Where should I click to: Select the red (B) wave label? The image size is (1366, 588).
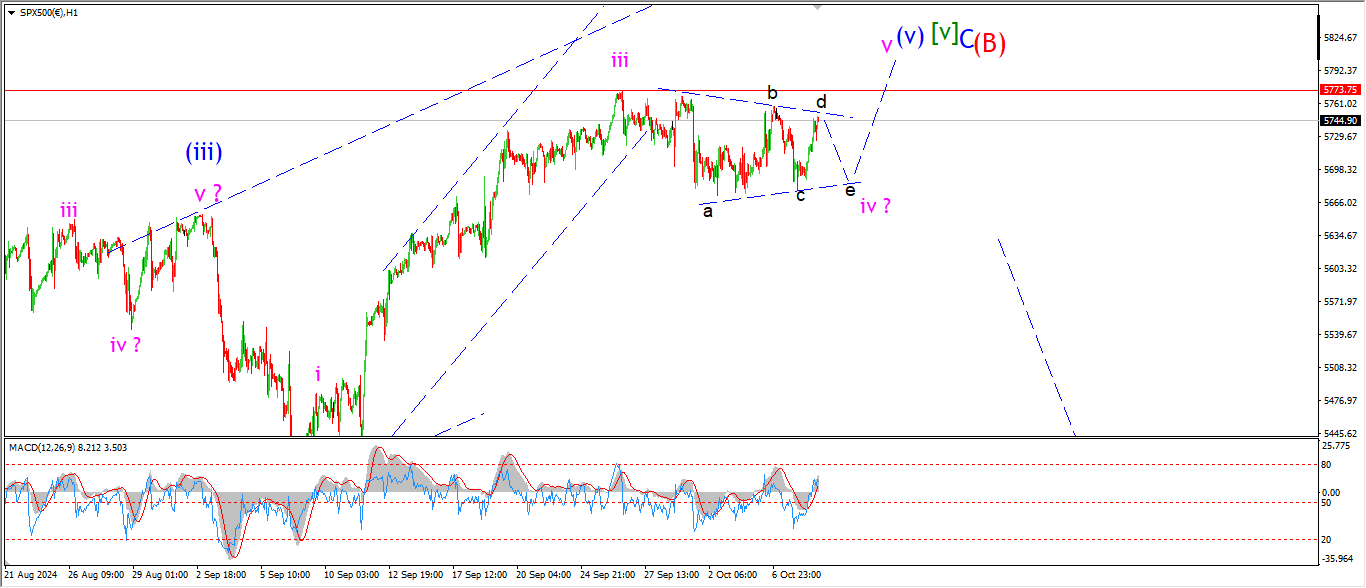pos(989,43)
